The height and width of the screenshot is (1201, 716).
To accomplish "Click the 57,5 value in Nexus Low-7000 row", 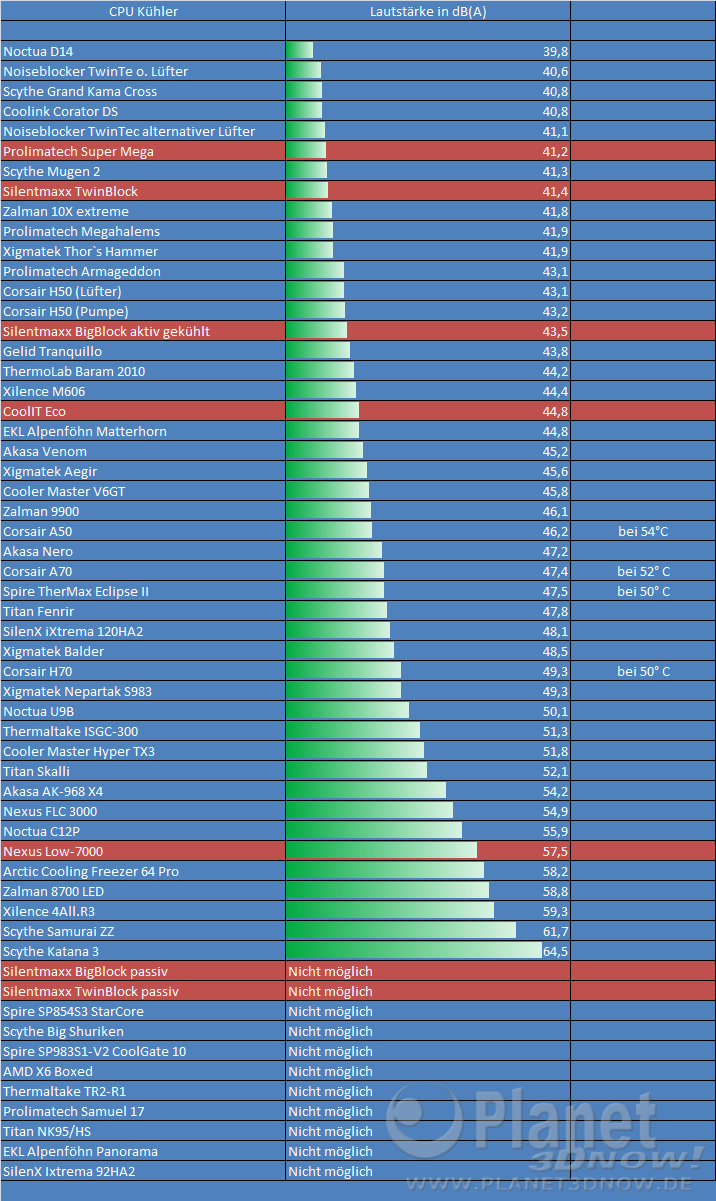I will (x=555, y=851).
